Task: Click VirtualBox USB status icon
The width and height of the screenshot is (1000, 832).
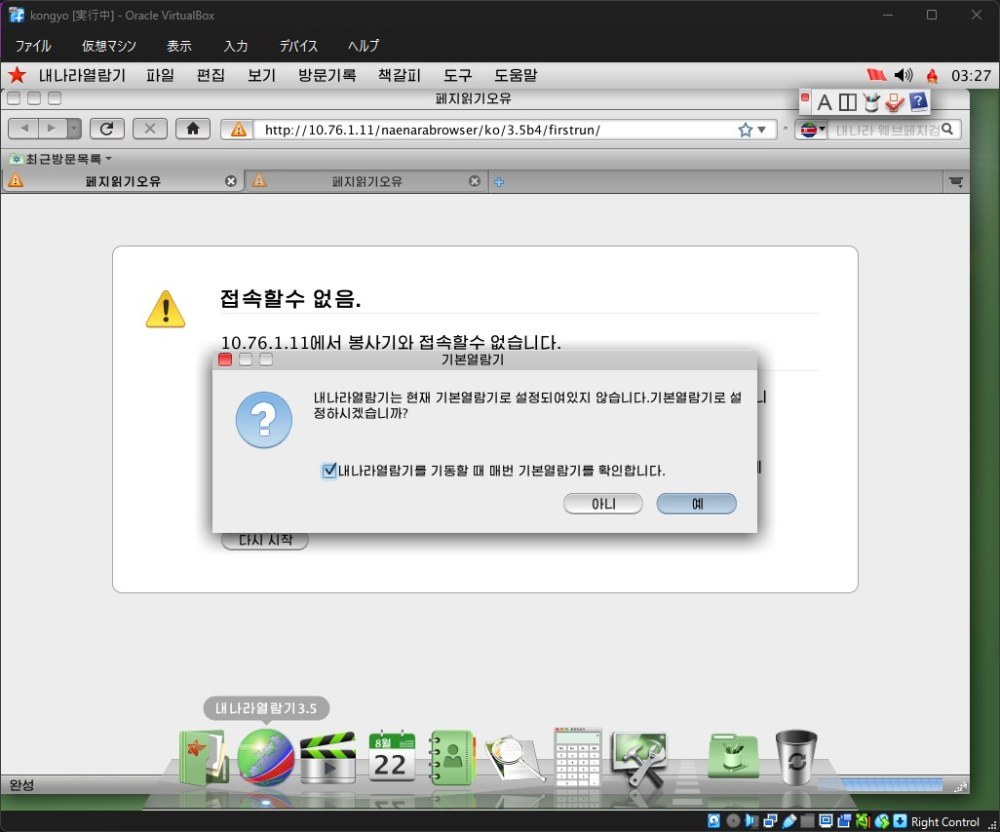Action: coord(789,821)
